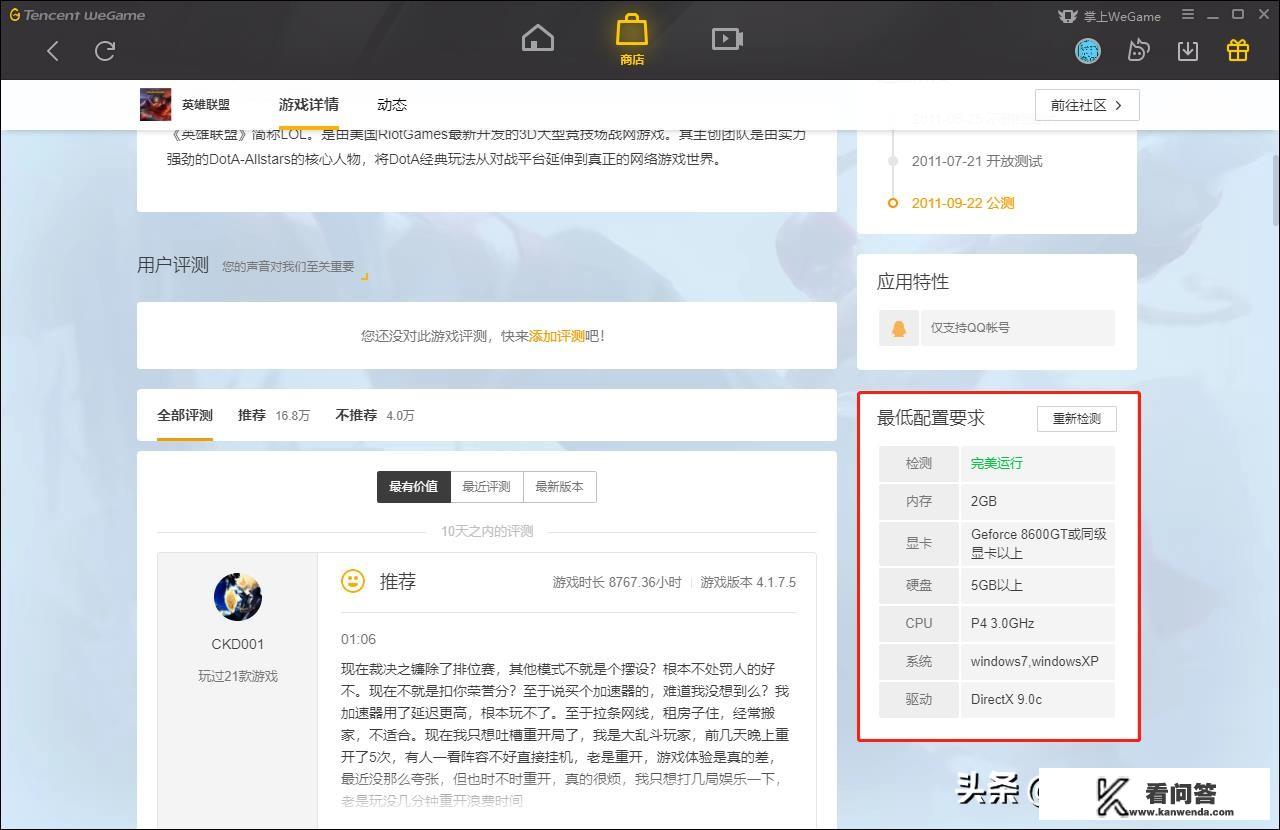This screenshot has width=1280, height=830.
Task: Open the gift box icon
Action: click(1238, 51)
